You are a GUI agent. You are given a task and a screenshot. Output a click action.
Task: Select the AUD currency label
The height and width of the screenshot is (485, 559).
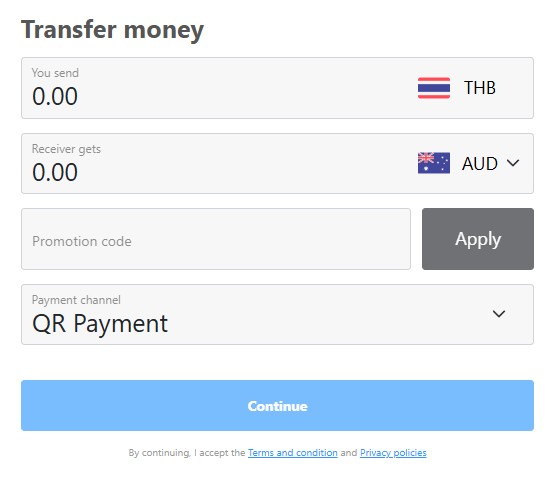click(x=479, y=164)
